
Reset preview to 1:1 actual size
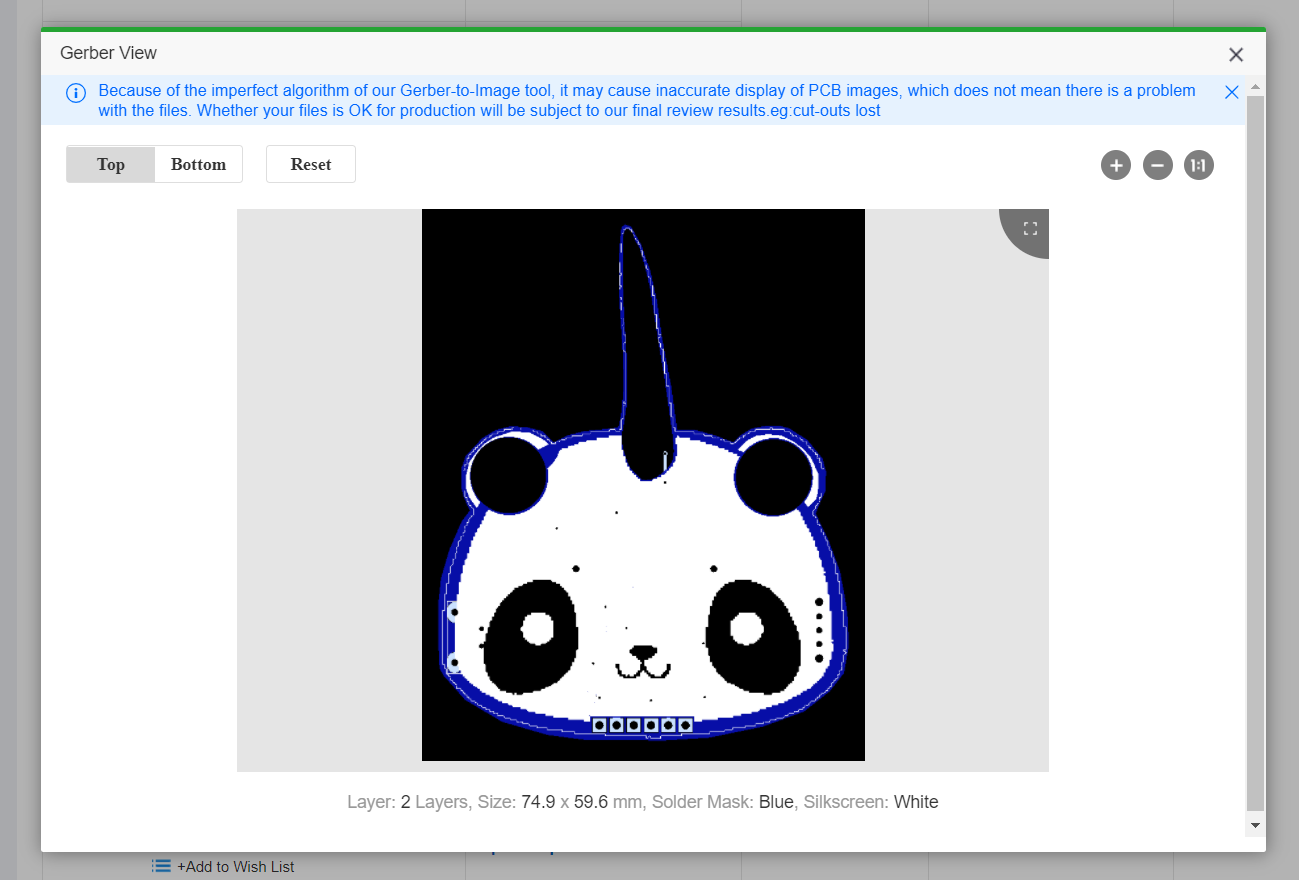coord(1198,164)
